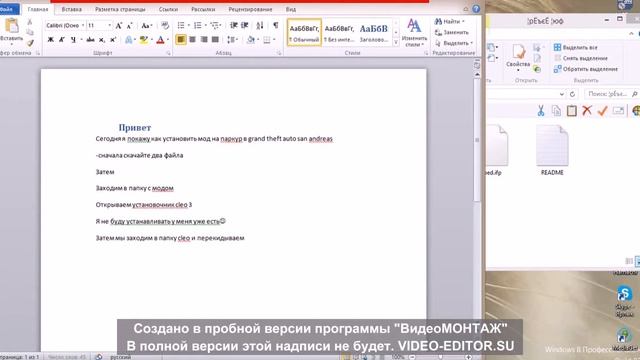This screenshot has width=640, height=360.
Task: Click the orange checkmark icon in Explorer
Action: tap(602, 110)
